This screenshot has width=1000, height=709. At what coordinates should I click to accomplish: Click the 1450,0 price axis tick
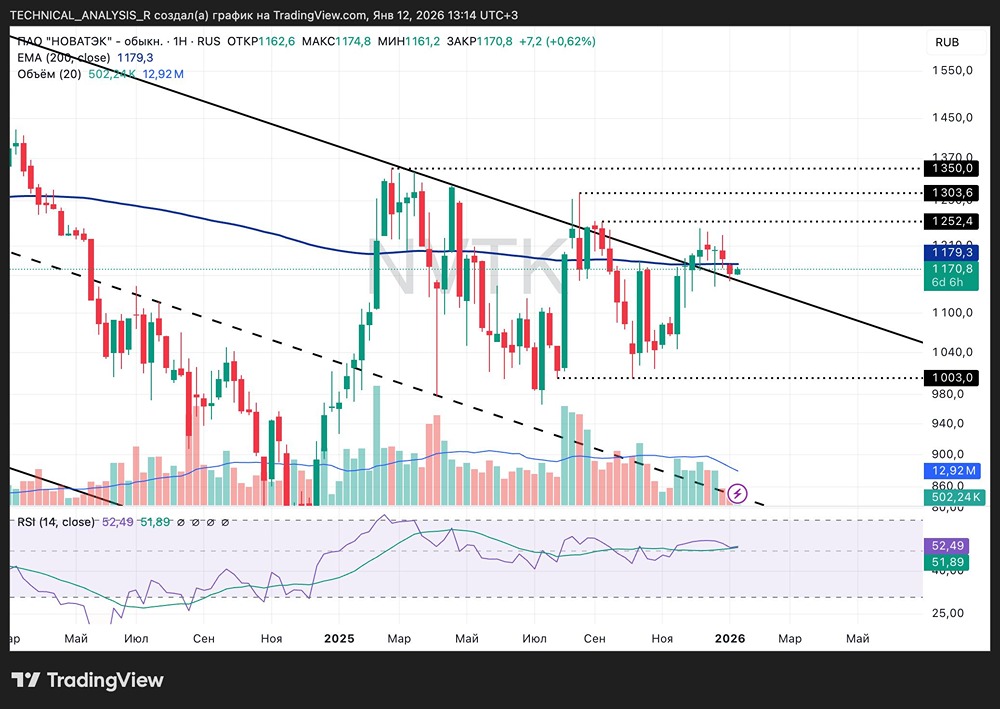952,118
